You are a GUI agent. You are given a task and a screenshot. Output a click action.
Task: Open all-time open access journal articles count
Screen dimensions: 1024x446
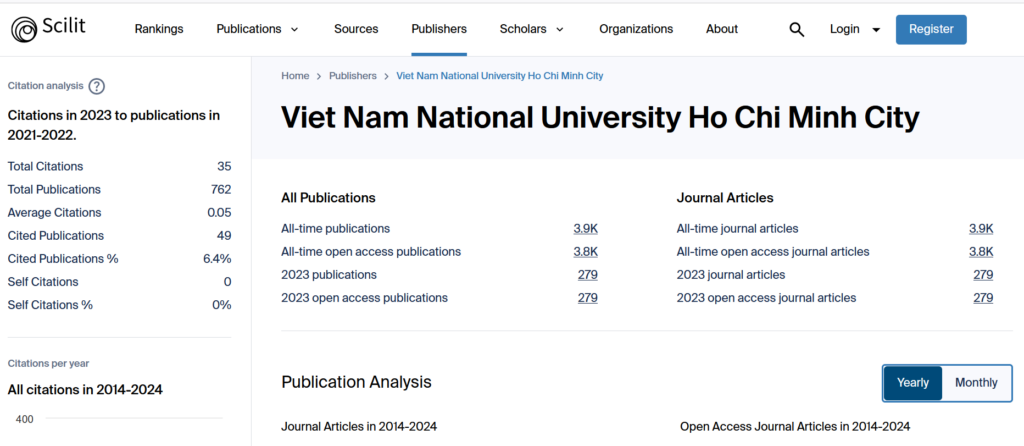pos(980,252)
